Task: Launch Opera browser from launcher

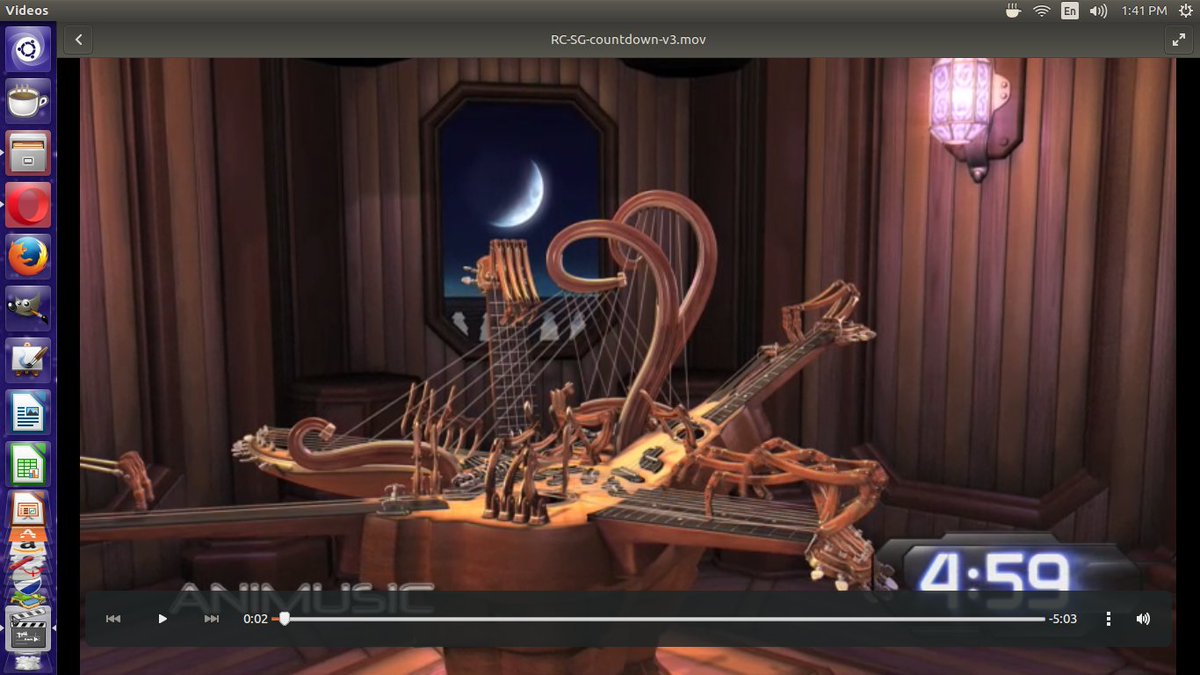Action: click(x=28, y=205)
